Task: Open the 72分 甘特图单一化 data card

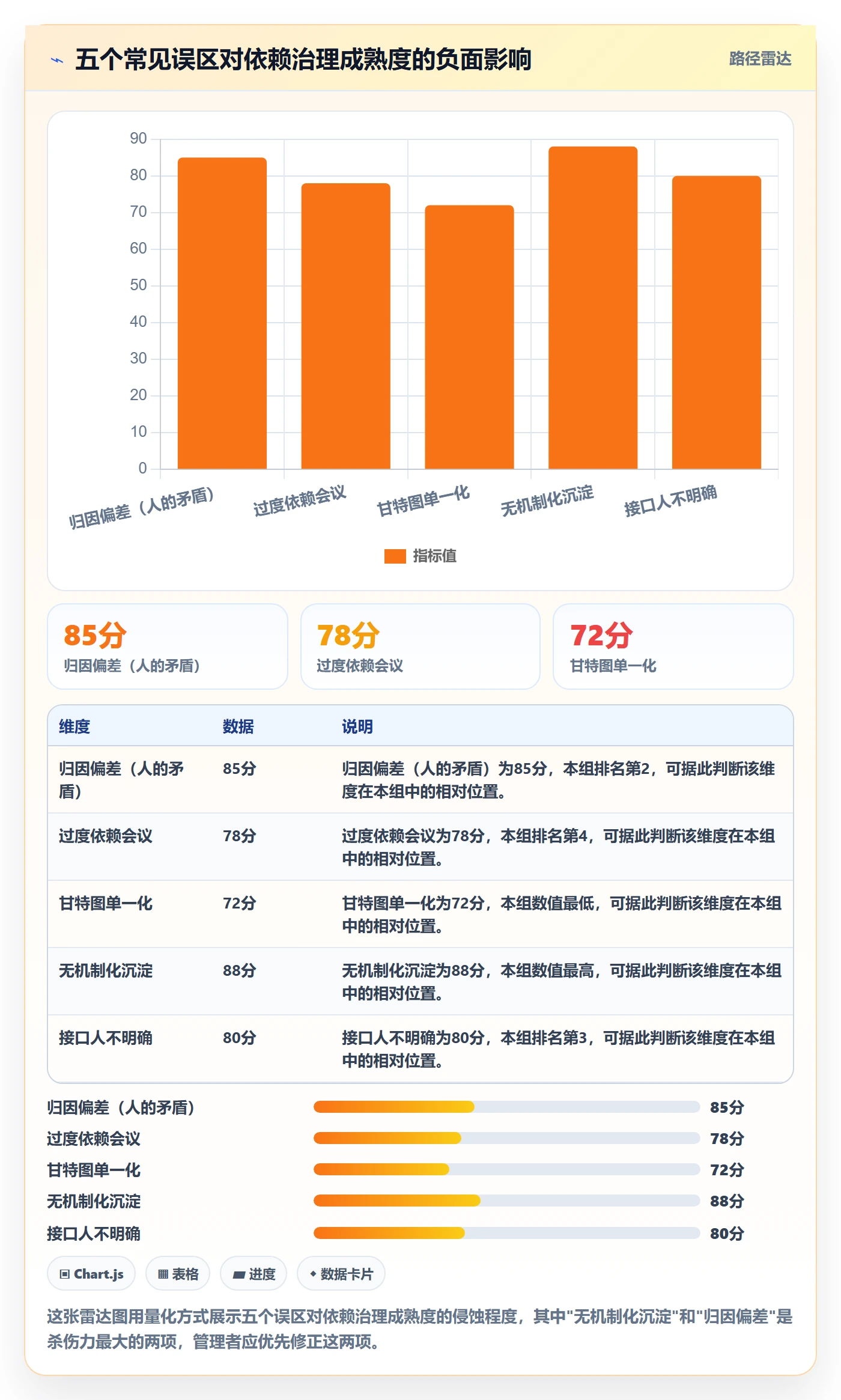Action: pyautogui.click(x=673, y=647)
